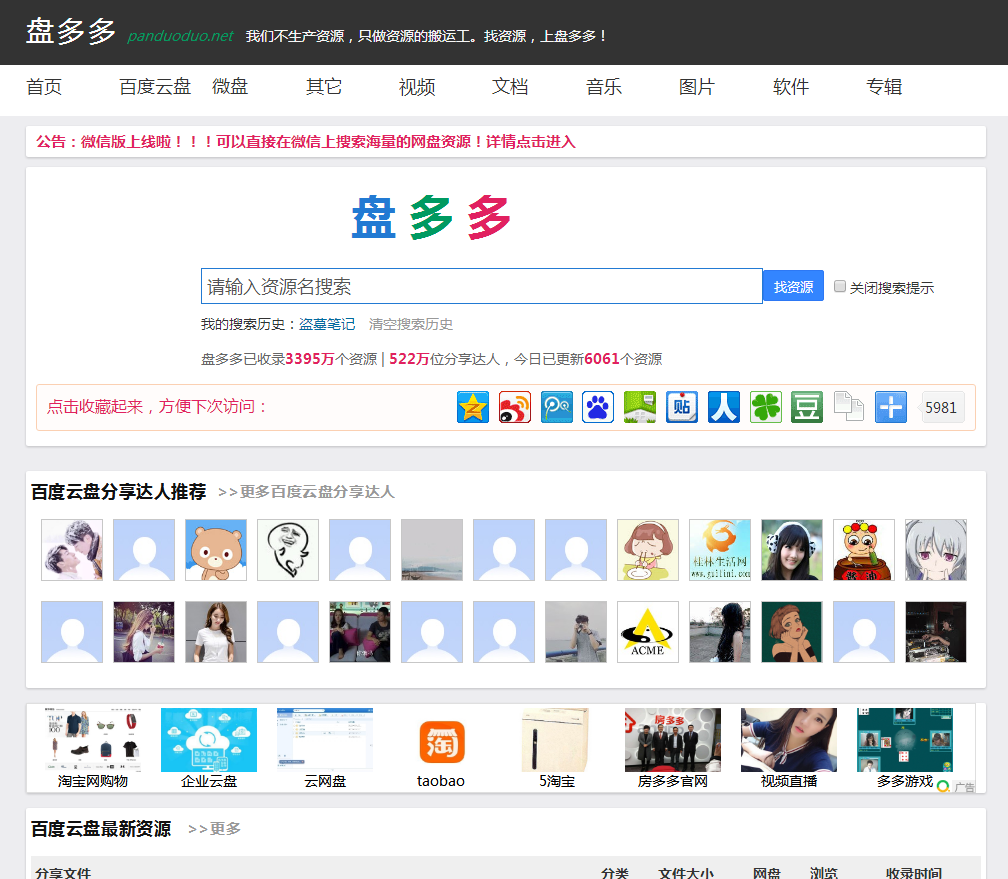Open the cartoon girl eating avatar

point(648,550)
